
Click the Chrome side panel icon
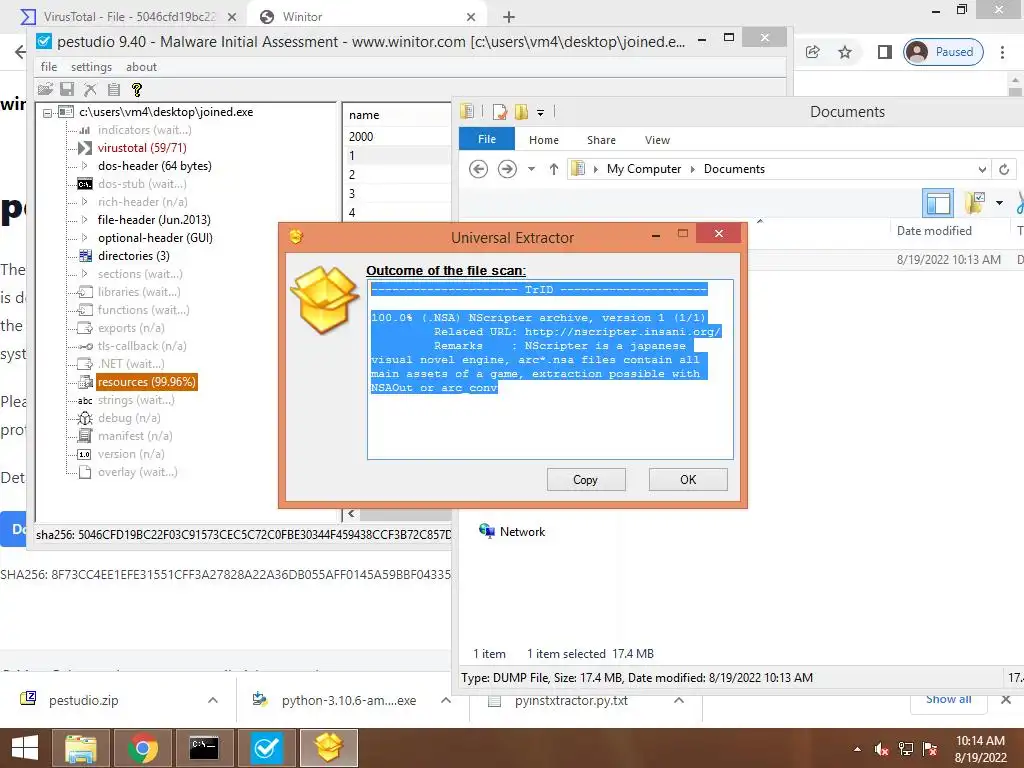[884, 52]
